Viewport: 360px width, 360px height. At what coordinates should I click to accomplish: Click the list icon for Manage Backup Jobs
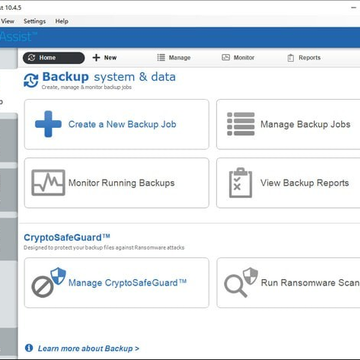coord(241,124)
